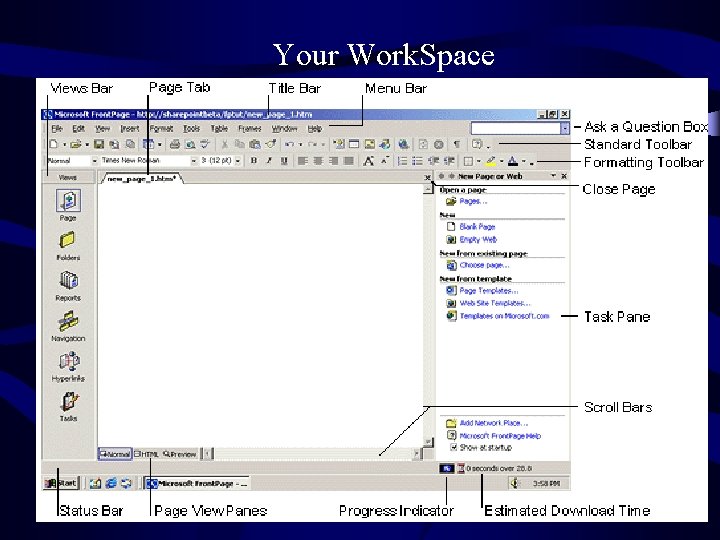Screen dimensions: 720x540
Task: Expand the Ask a Question box dropdown arrow
Action: click(x=565, y=128)
